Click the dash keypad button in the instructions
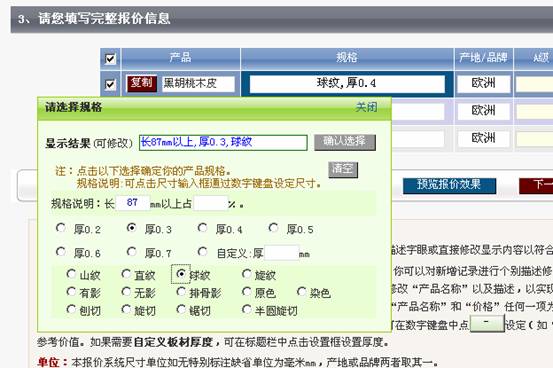 click(x=487, y=323)
